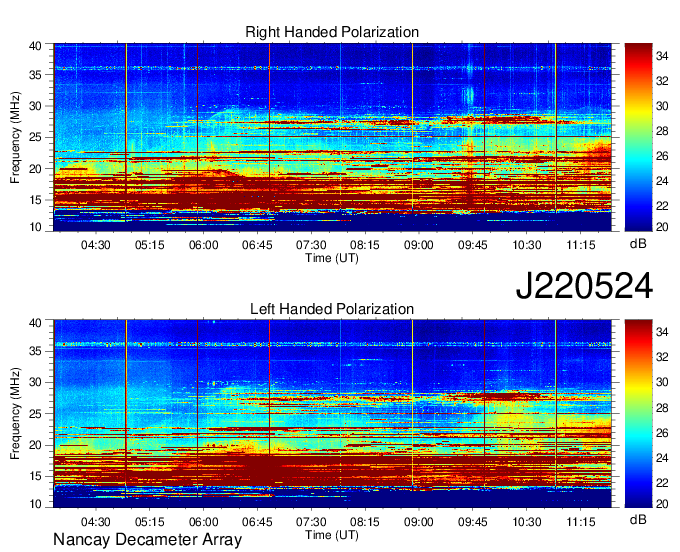680x552 pixels.
Task: Click "Time (UT)" label under Right Handed plot
Action: [332, 258]
